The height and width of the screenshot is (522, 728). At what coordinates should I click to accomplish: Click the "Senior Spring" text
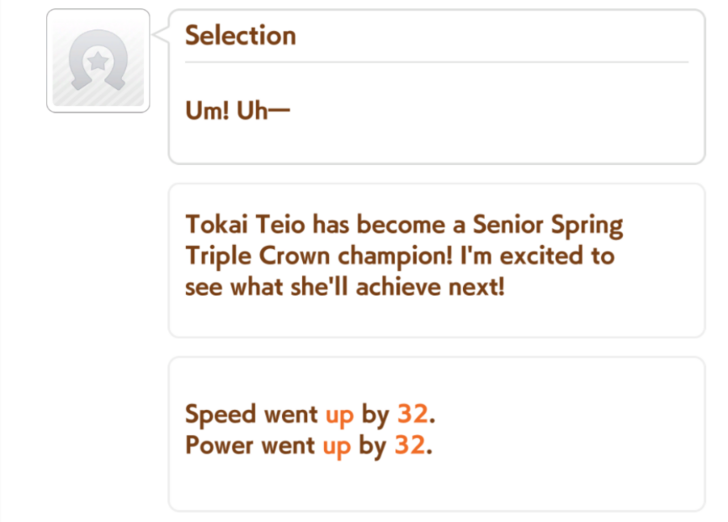click(x=542, y=225)
